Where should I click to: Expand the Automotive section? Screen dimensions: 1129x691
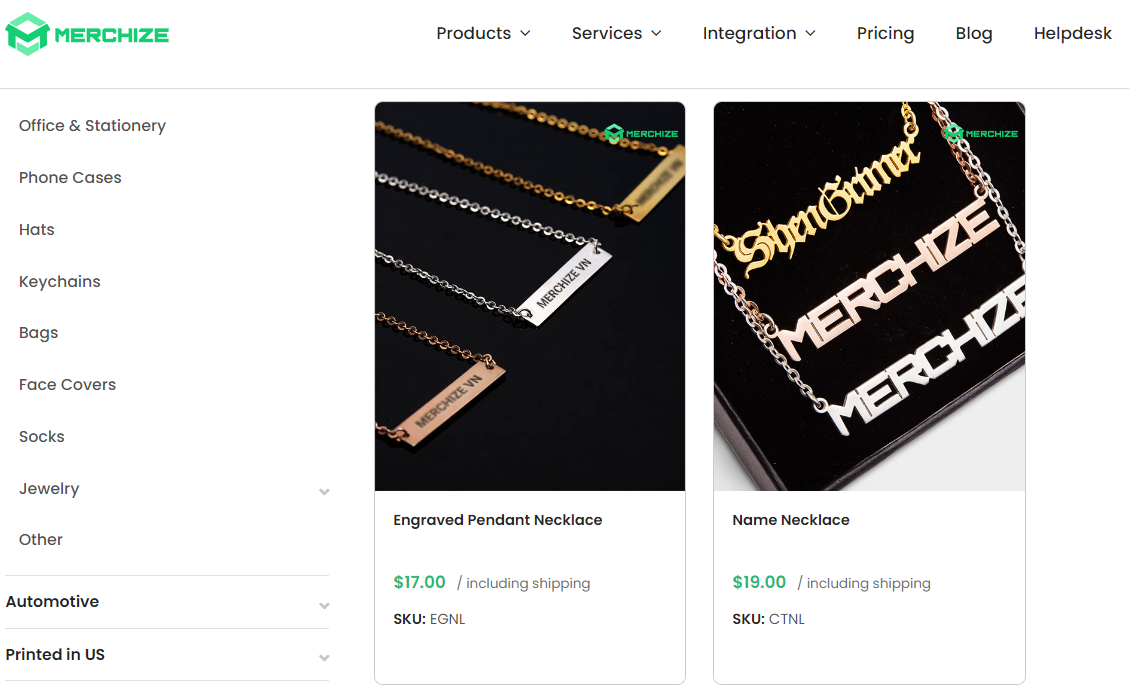(324, 604)
